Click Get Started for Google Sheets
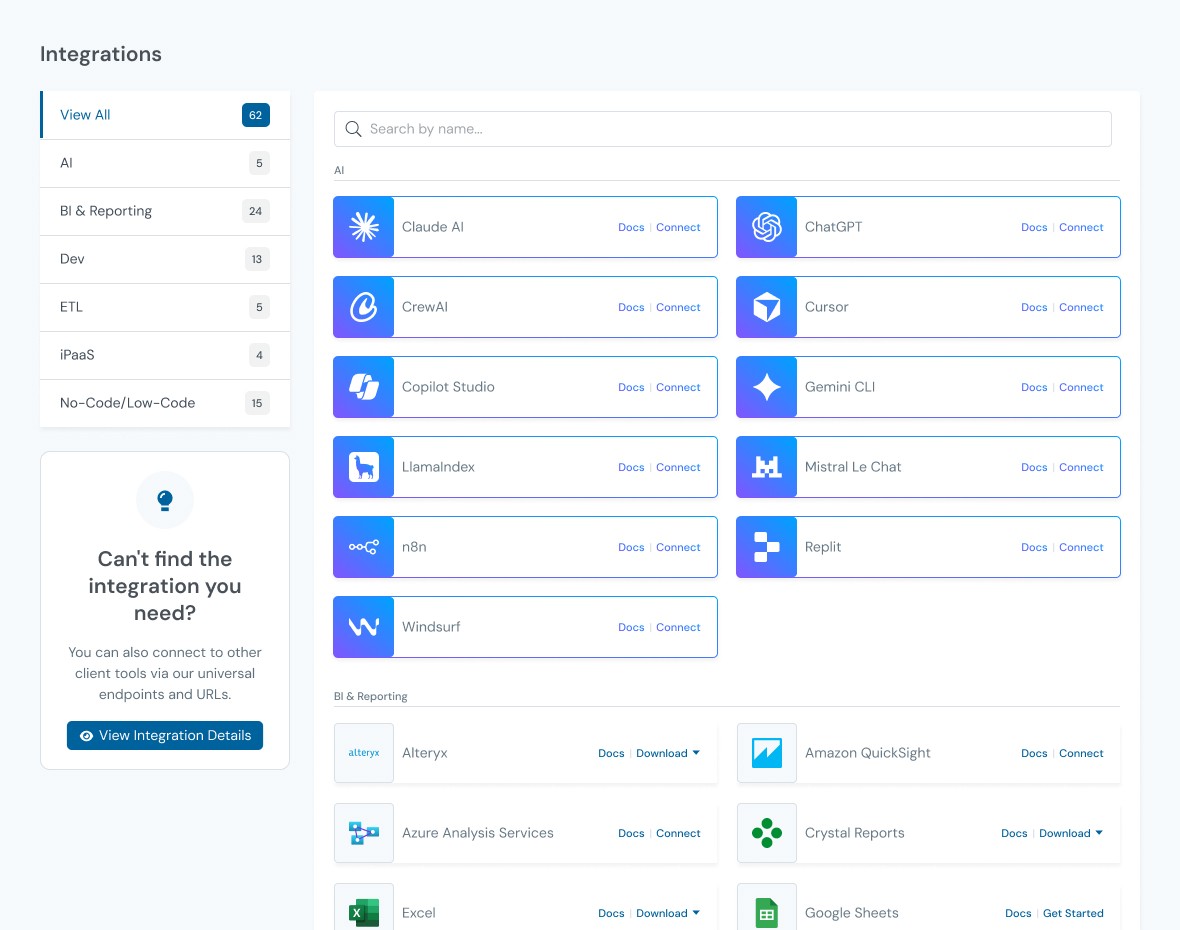Viewport: 1180px width, 930px height. pyautogui.click(x=1073, y=913)
